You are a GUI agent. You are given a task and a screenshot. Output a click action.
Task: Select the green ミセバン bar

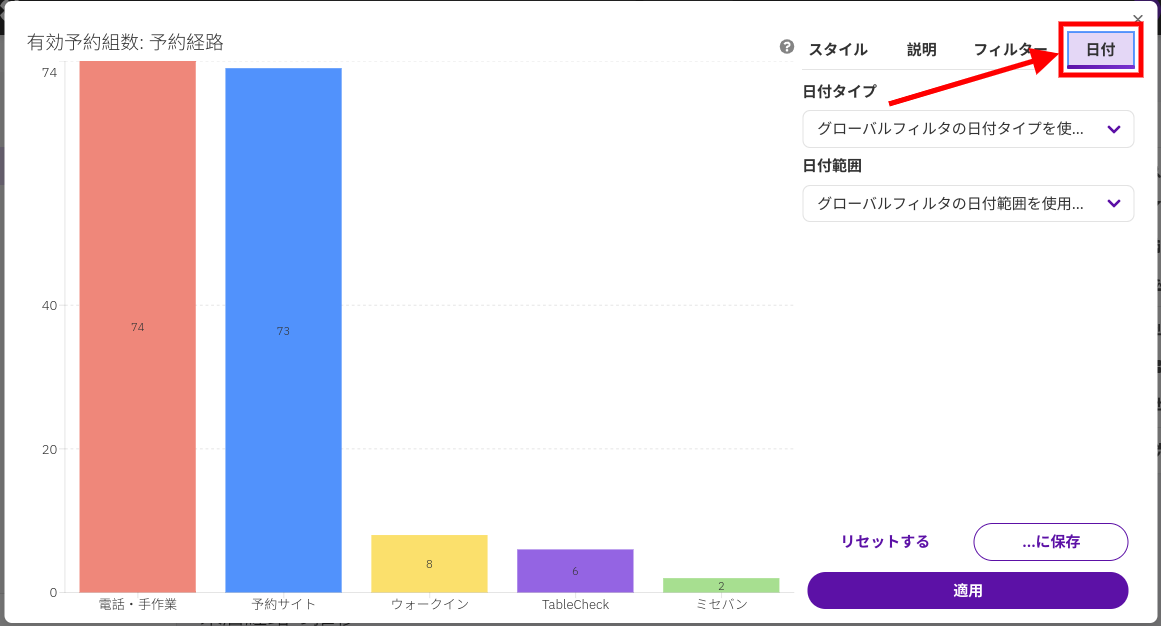click(x=720, y=585)
